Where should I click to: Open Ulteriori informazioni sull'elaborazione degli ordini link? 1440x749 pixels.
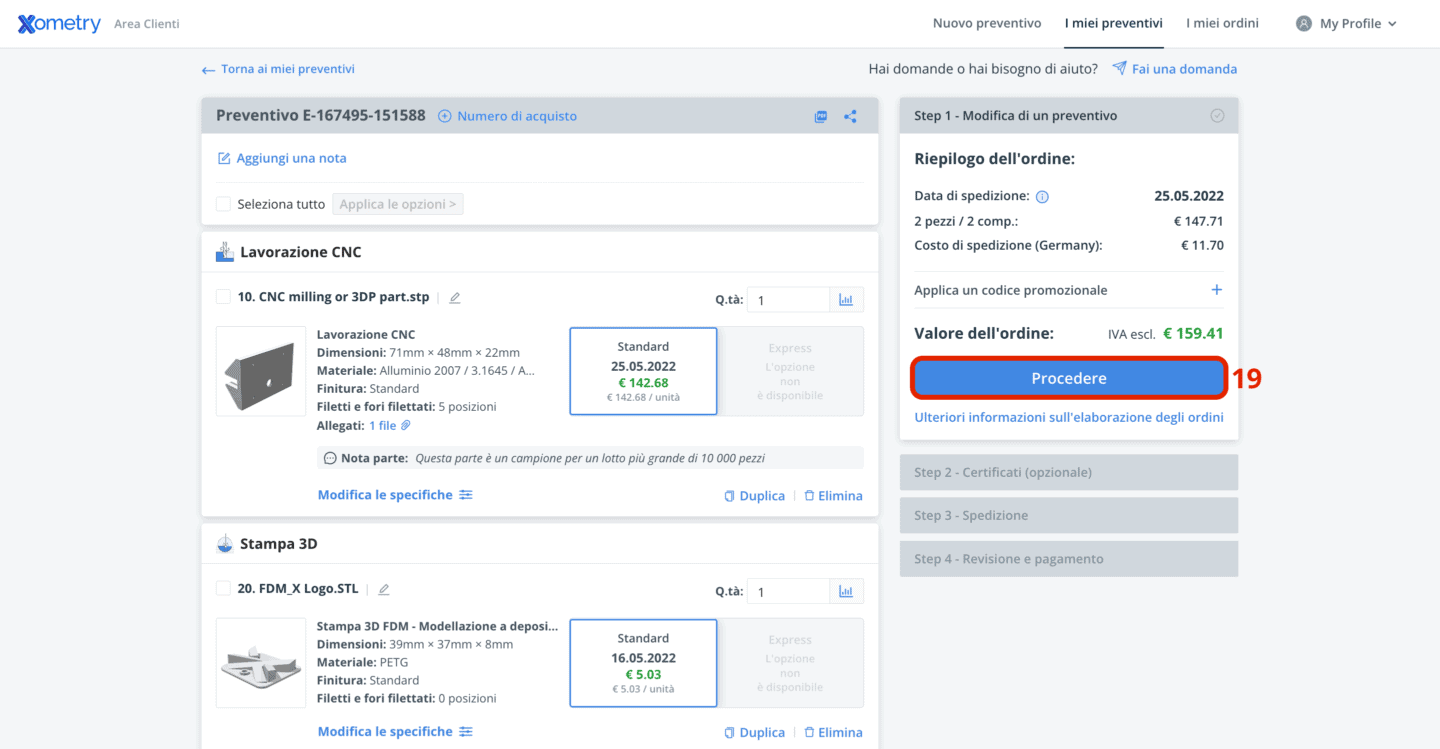(1069, 417)
